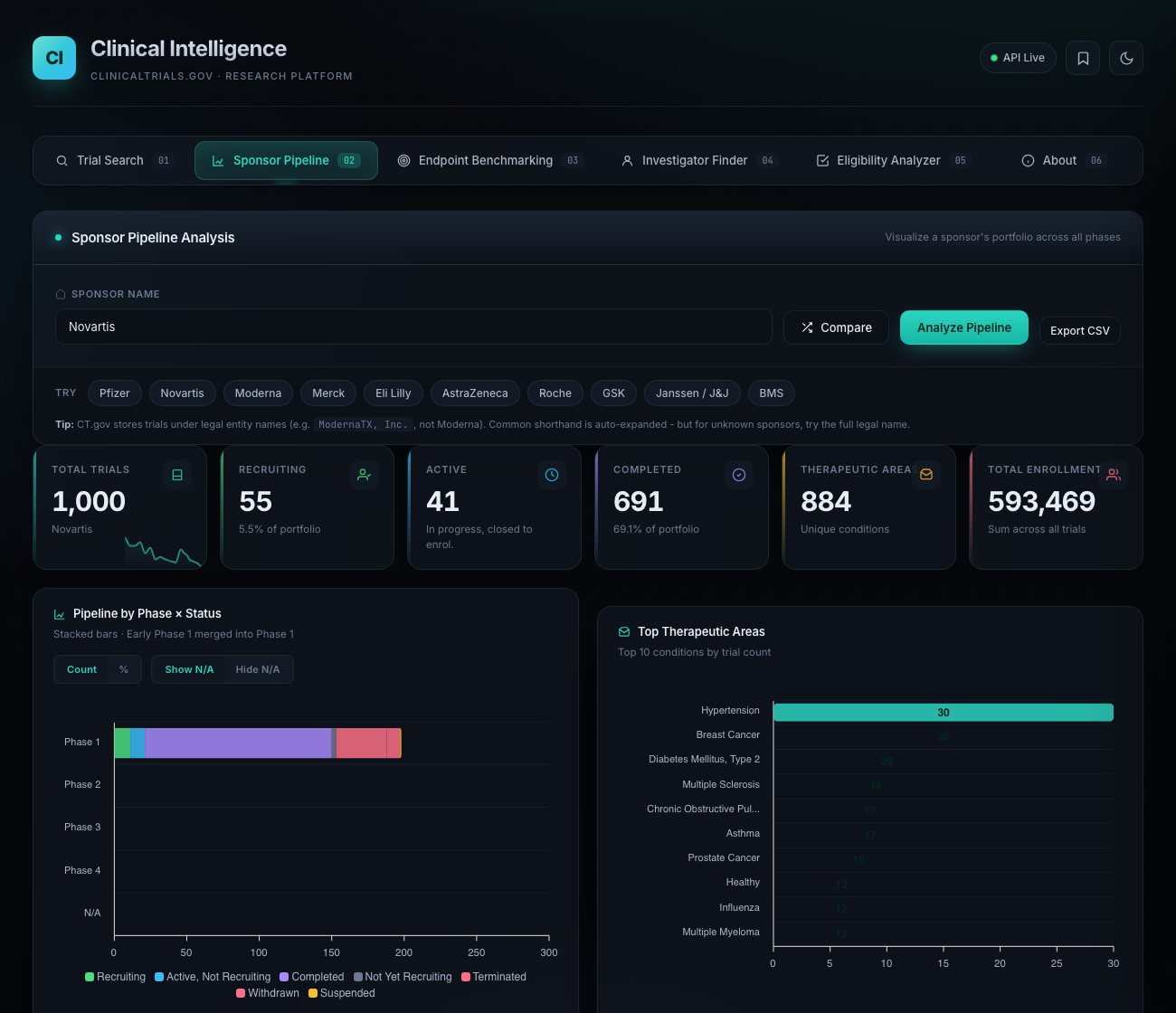
Task: Click the Pipeline by Phase chart icon
Action: coord(60,614)
